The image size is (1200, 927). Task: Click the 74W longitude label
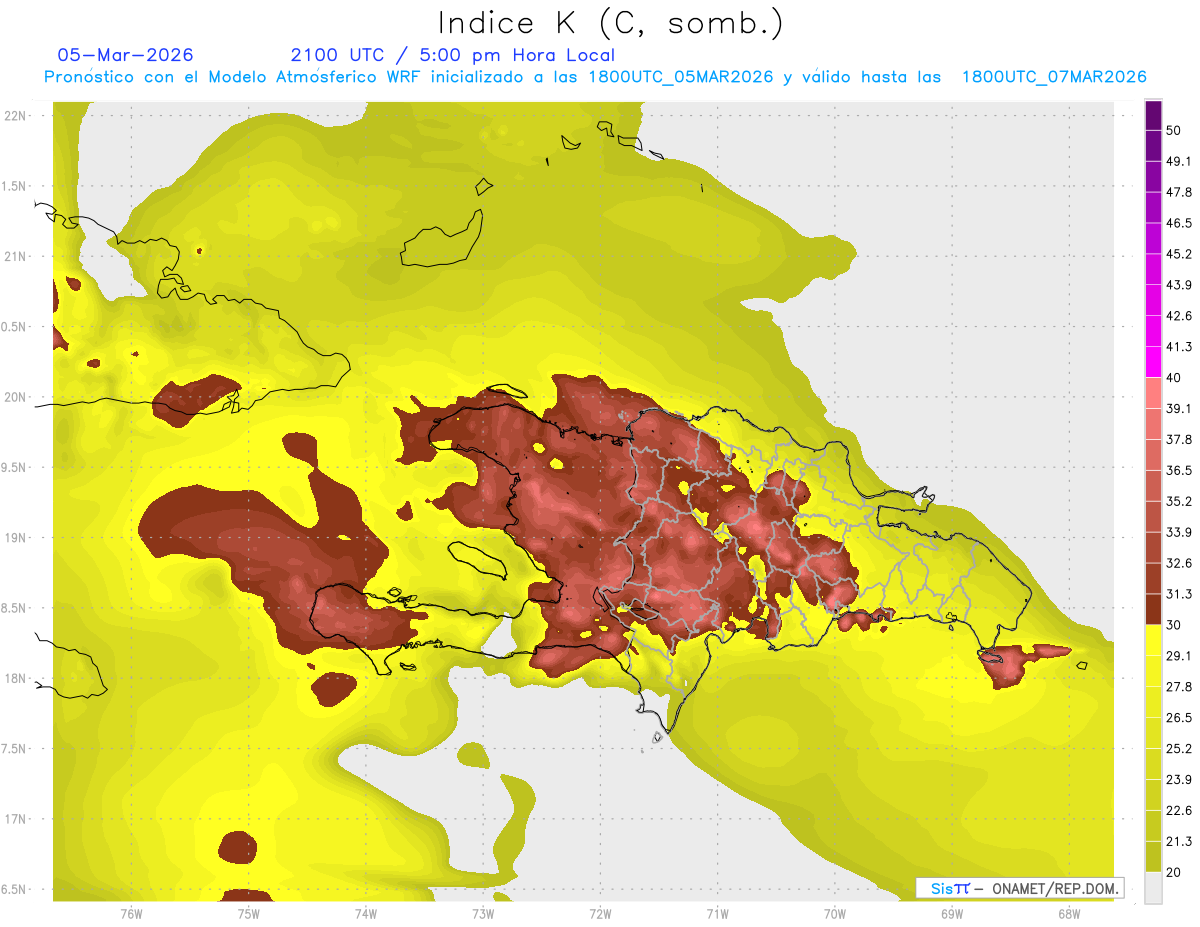pos(365,914)
